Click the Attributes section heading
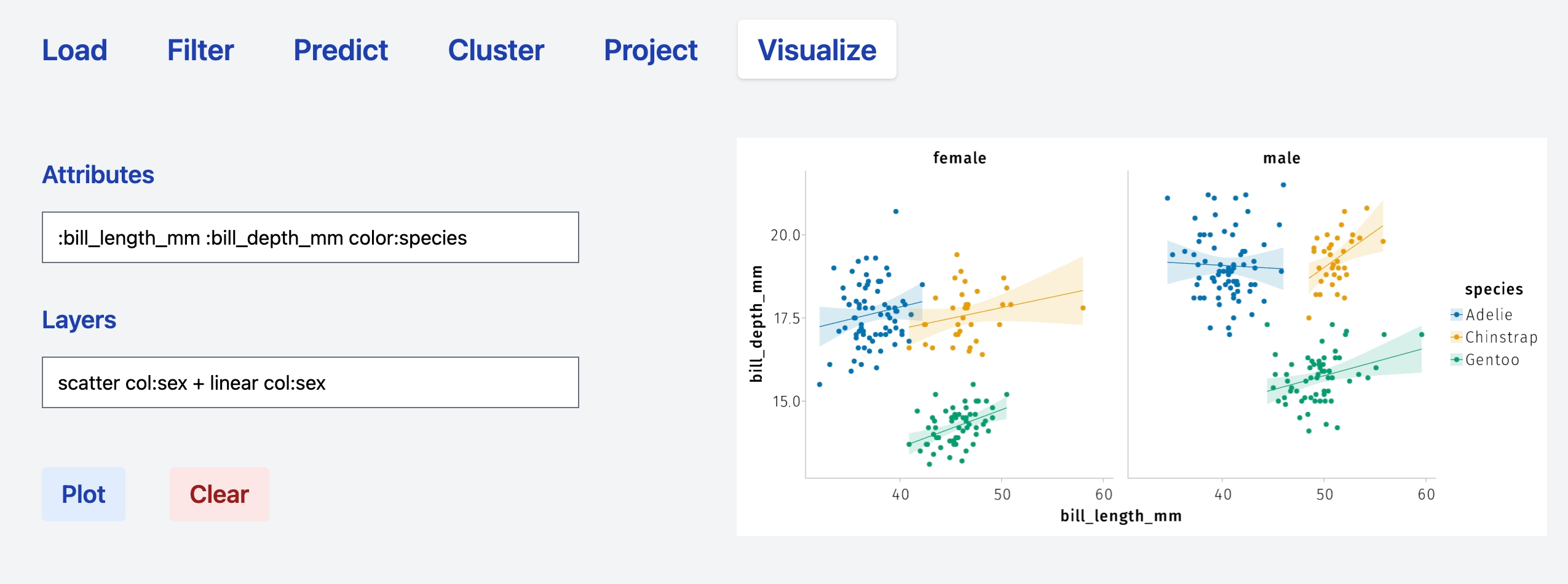This screenshot has width=1568, height=584. (98, 175)
